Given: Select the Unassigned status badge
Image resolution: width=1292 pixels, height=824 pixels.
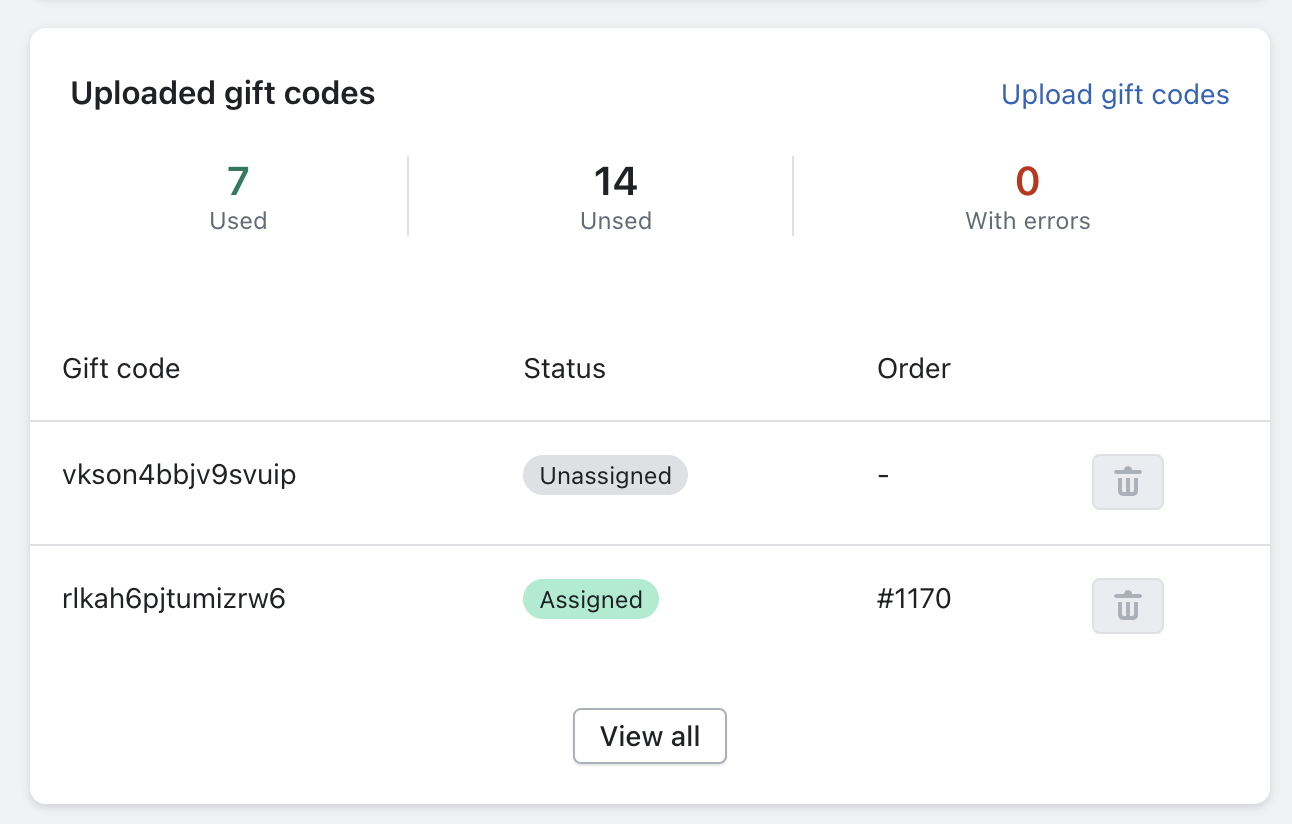Looking at the screenshot, I should coord(605,475).
